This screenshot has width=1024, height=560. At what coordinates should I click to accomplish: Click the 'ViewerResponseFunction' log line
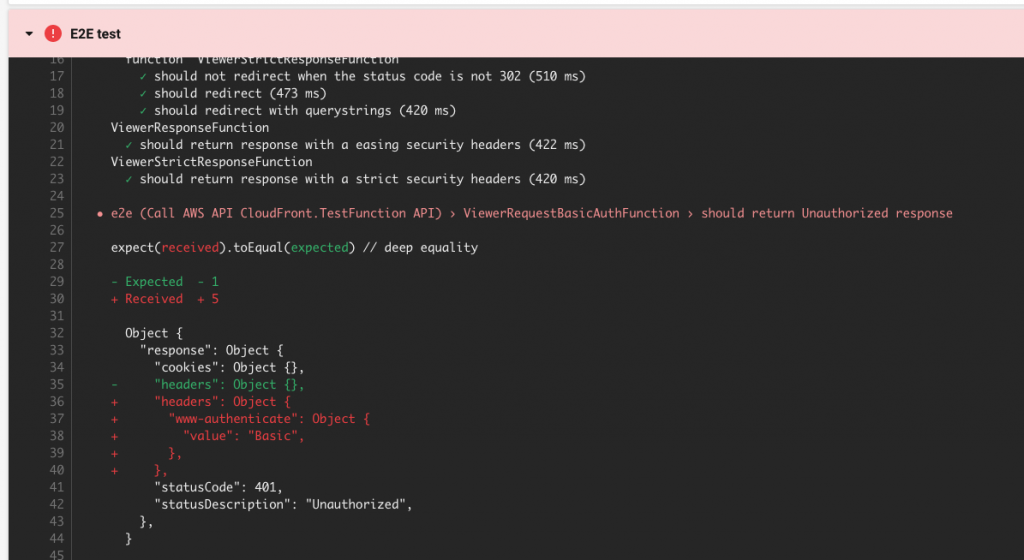(189, 127)
